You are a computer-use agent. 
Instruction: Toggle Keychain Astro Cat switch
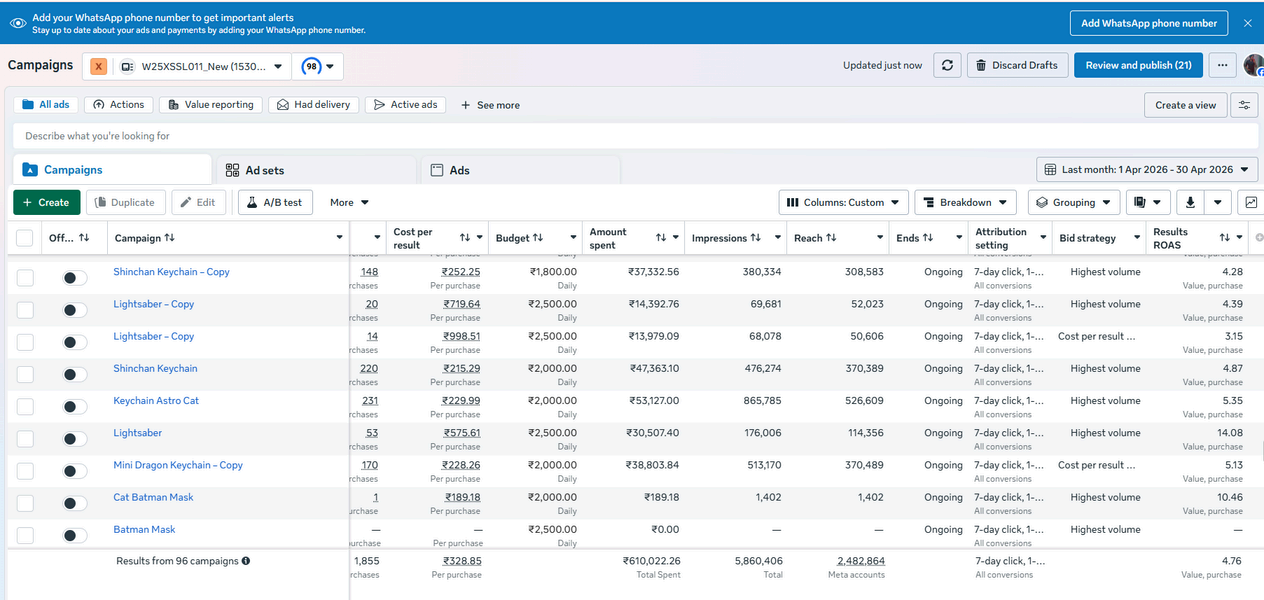coord(75,406)
